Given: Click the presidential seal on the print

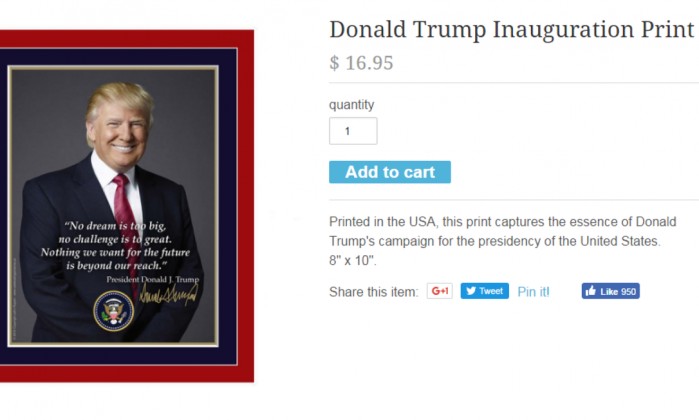Looking at the screenshot, I should tap(113, 311).
